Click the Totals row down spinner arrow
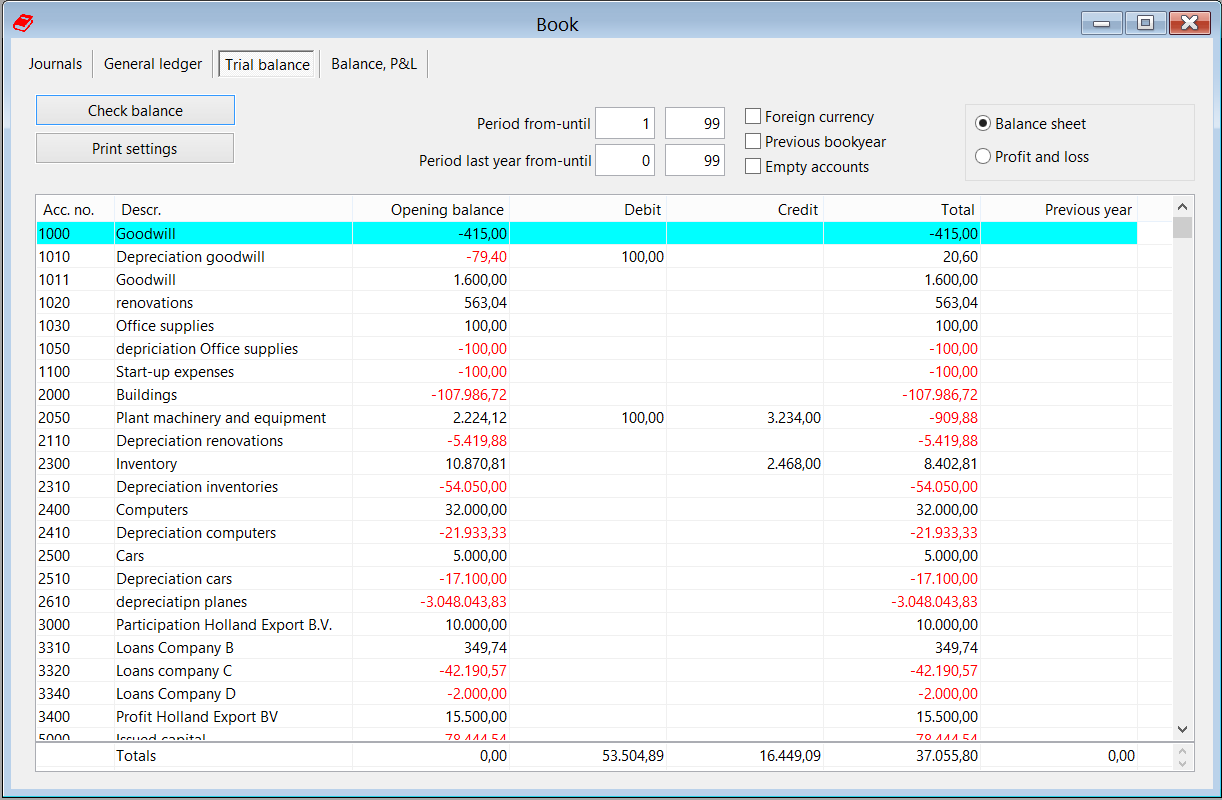Viewport: 1222px width, 800px height. click(x=1182, y=763)
